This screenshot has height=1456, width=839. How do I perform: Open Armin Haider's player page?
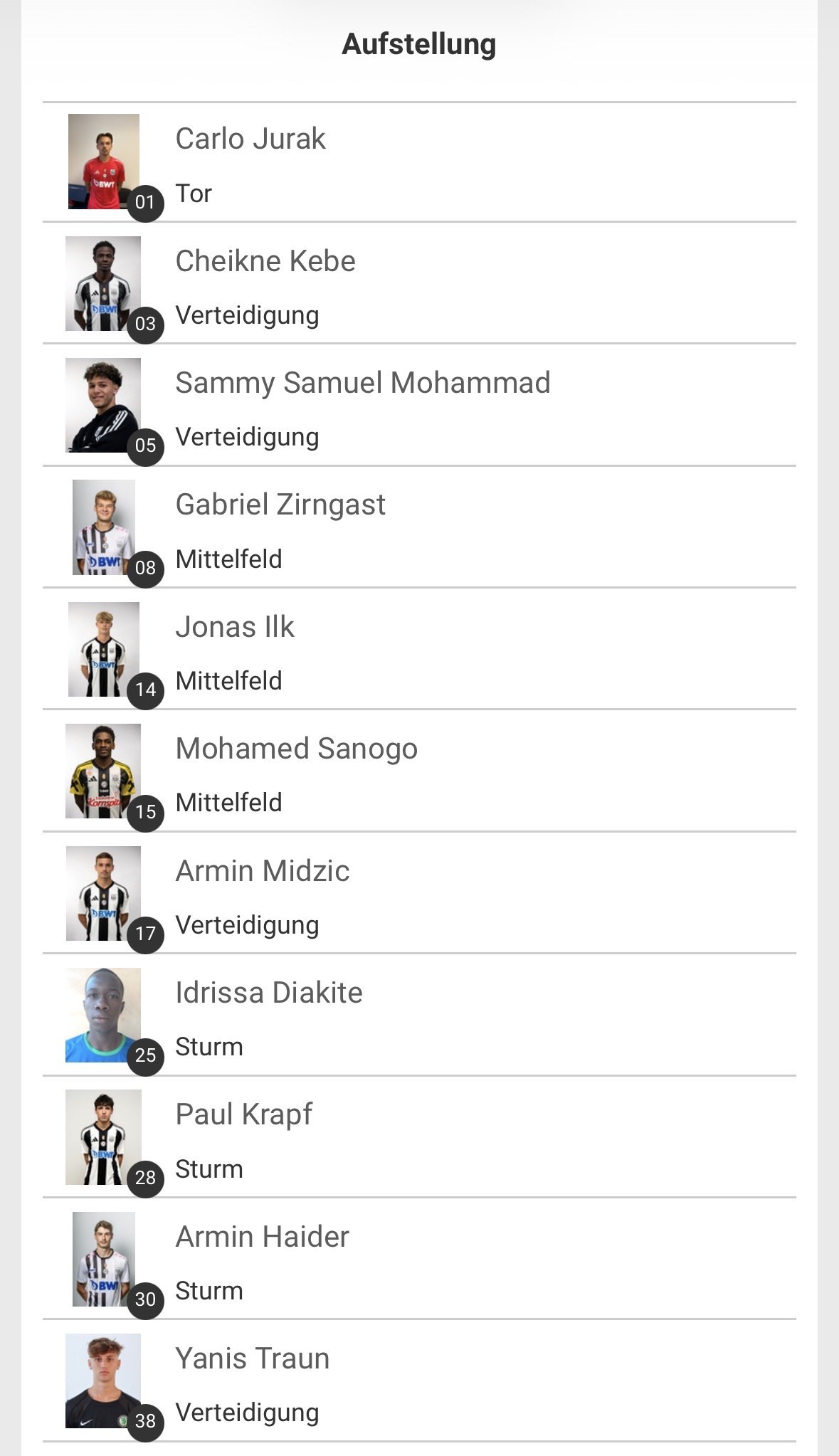(262, 1237)
